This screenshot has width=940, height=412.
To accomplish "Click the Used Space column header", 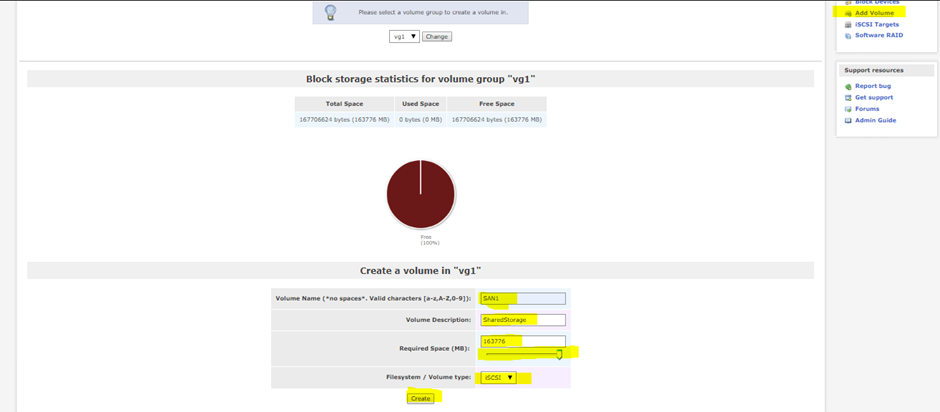I will click(421, 104).
